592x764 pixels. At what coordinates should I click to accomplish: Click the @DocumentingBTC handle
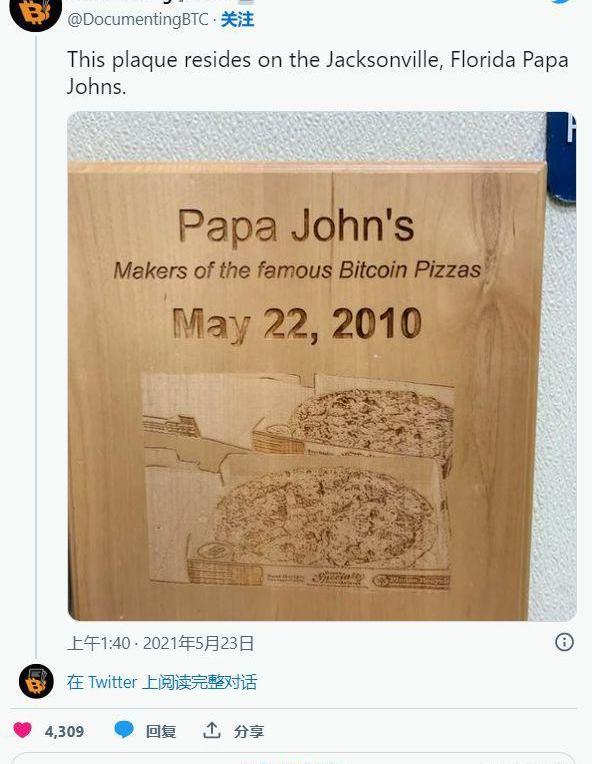pos(137,19)
